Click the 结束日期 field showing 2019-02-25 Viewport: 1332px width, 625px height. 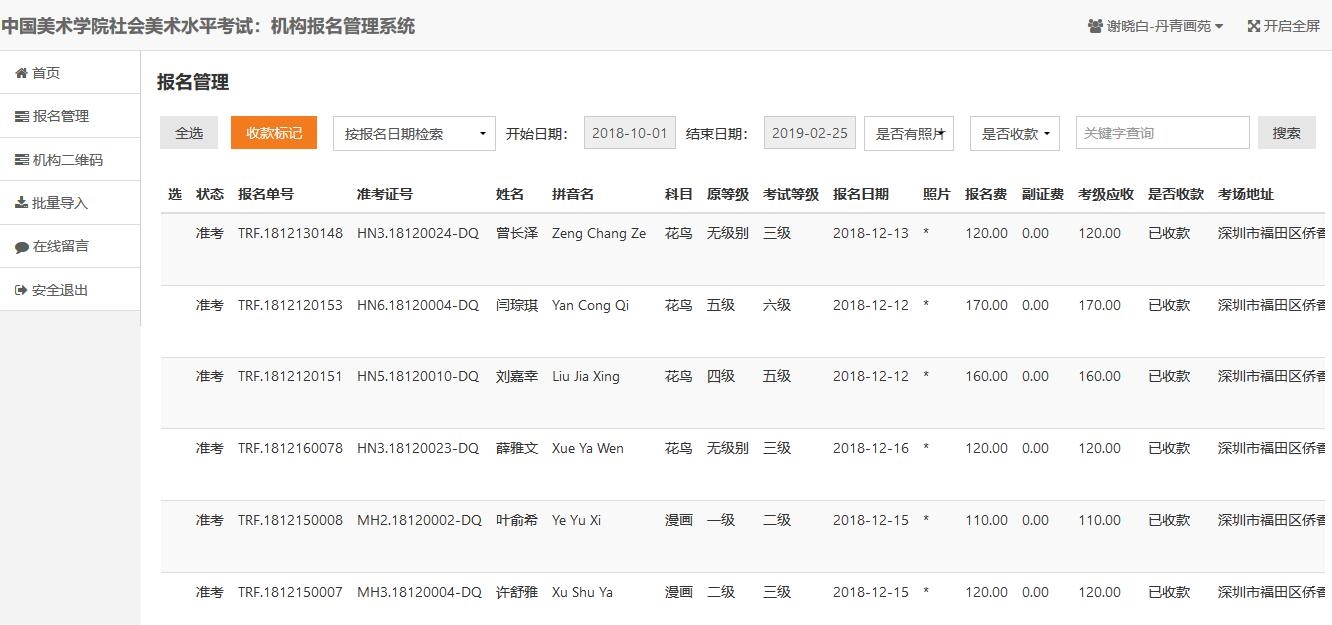[x=810, y=133]
